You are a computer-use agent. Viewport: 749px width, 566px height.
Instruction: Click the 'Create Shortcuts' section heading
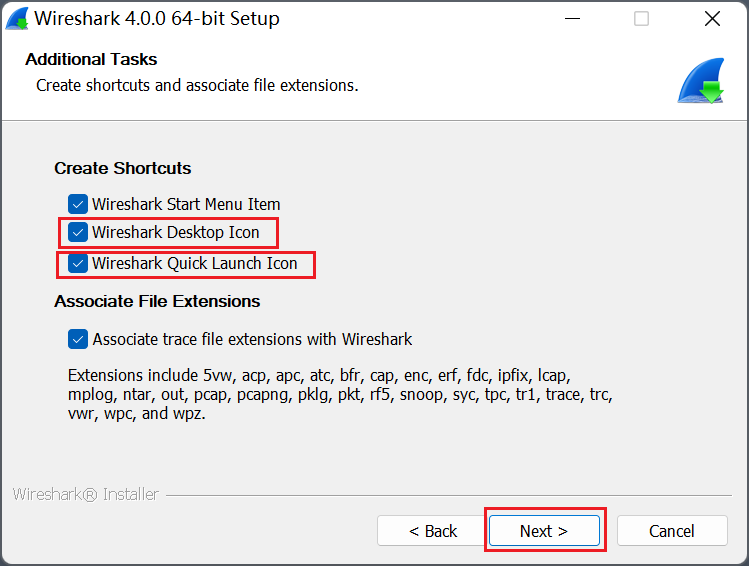click(123, 168)
